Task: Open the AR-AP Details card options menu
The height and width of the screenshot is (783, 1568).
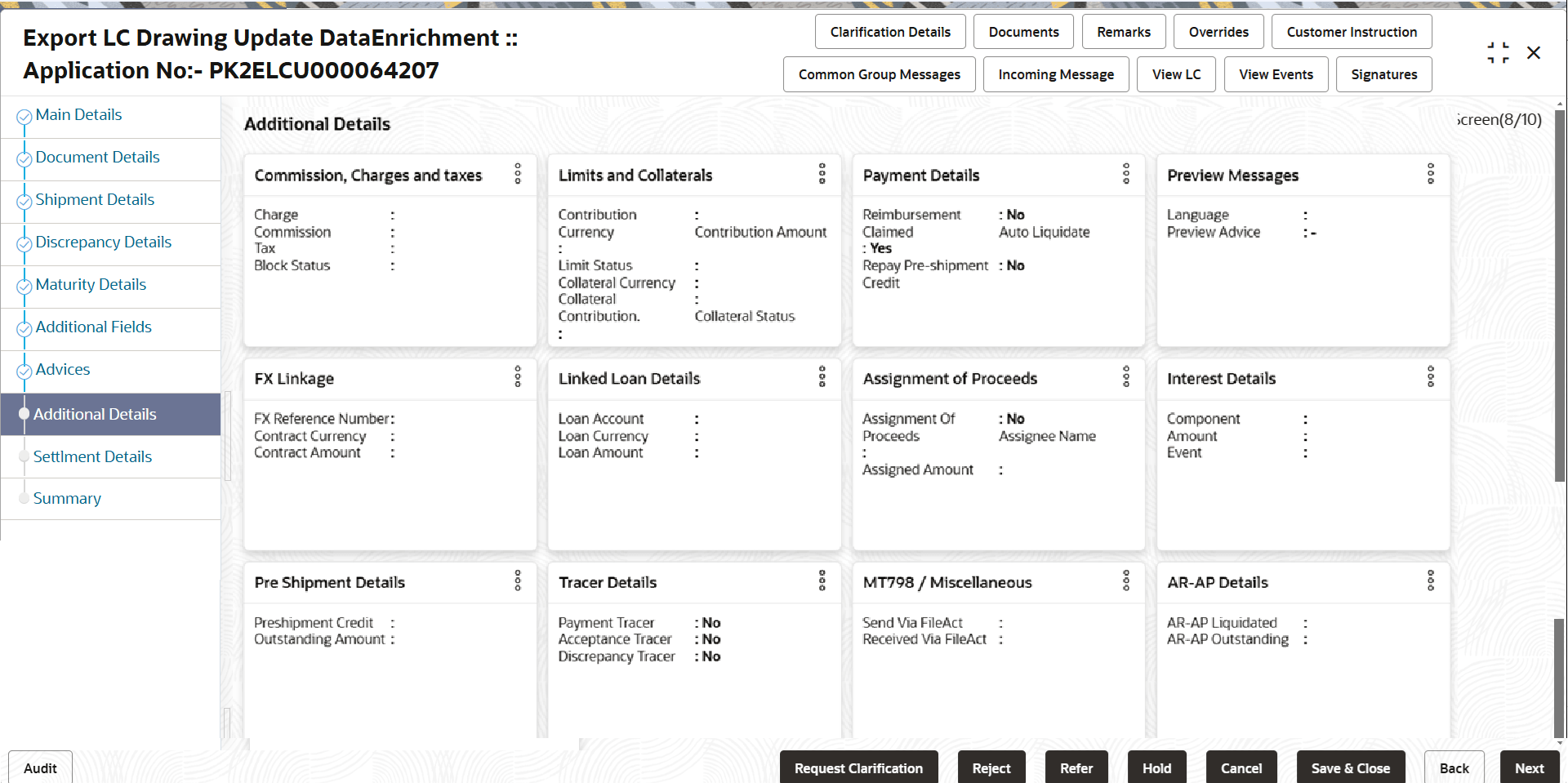Action: click(x=1431, y=581)
